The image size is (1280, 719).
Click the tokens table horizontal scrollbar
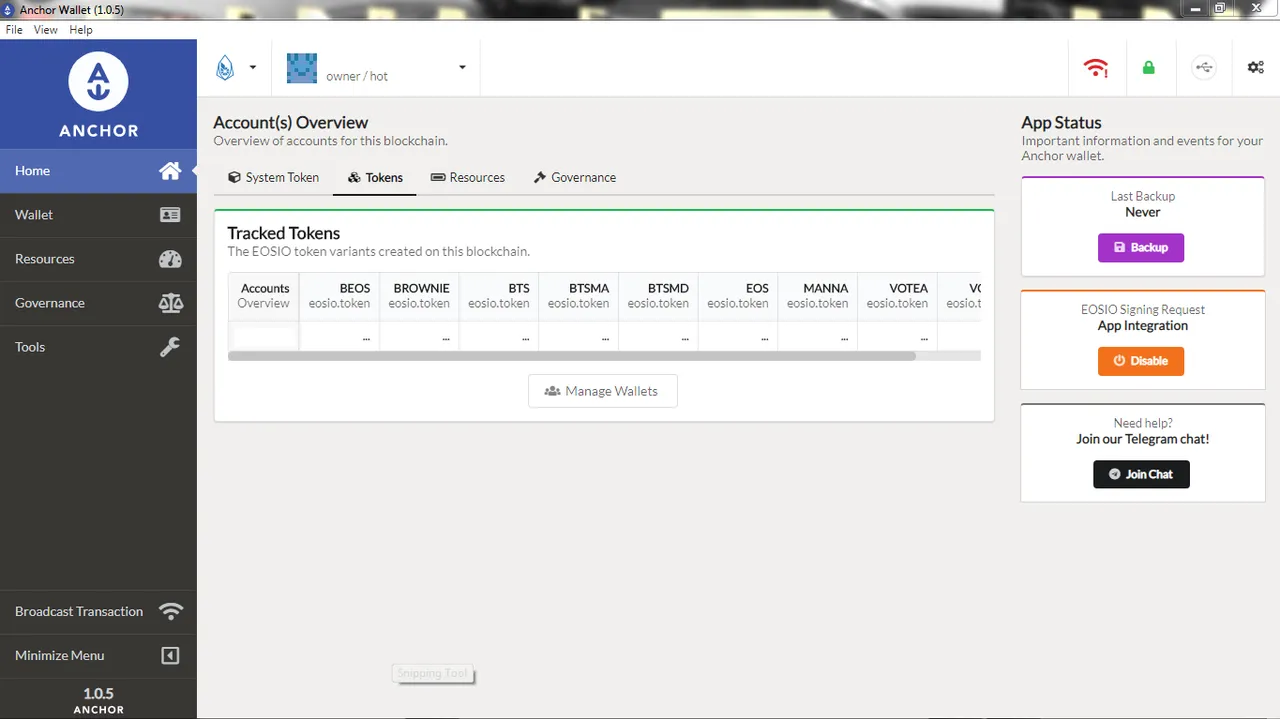[572, 355]
